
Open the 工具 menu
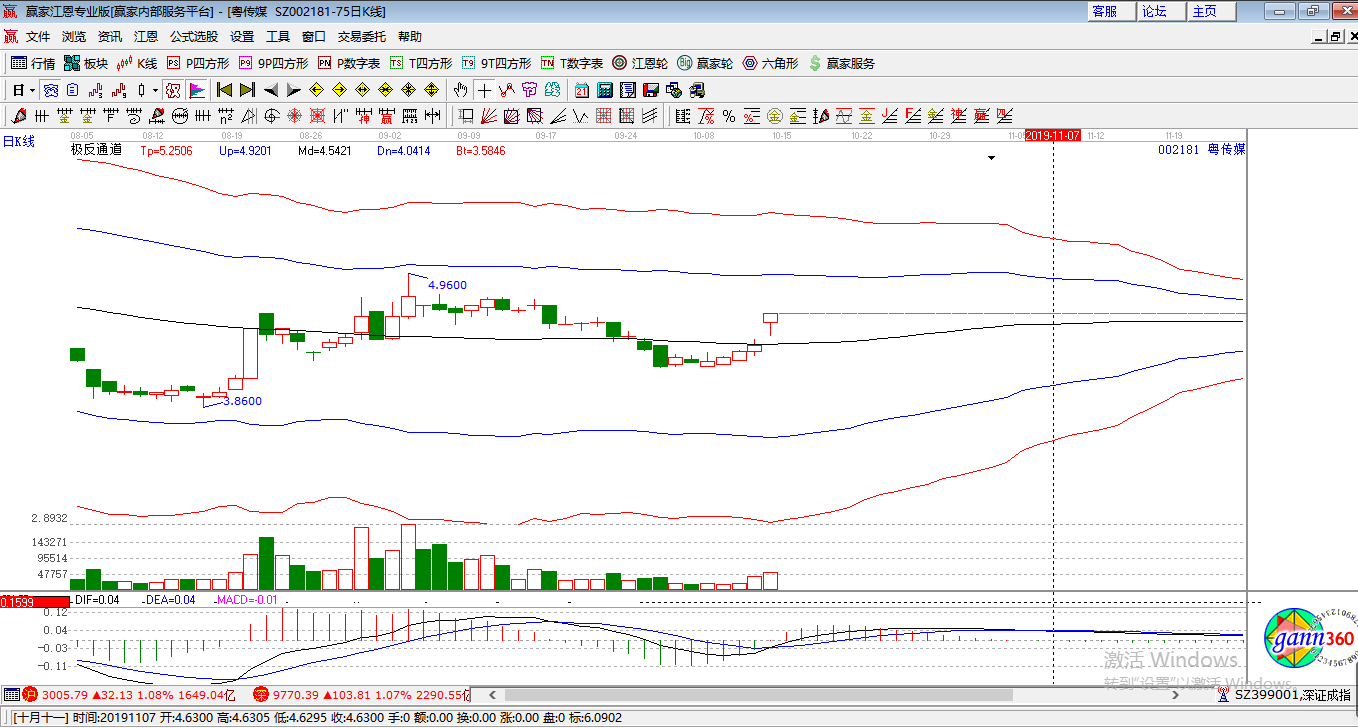click(x=278, y=36)
